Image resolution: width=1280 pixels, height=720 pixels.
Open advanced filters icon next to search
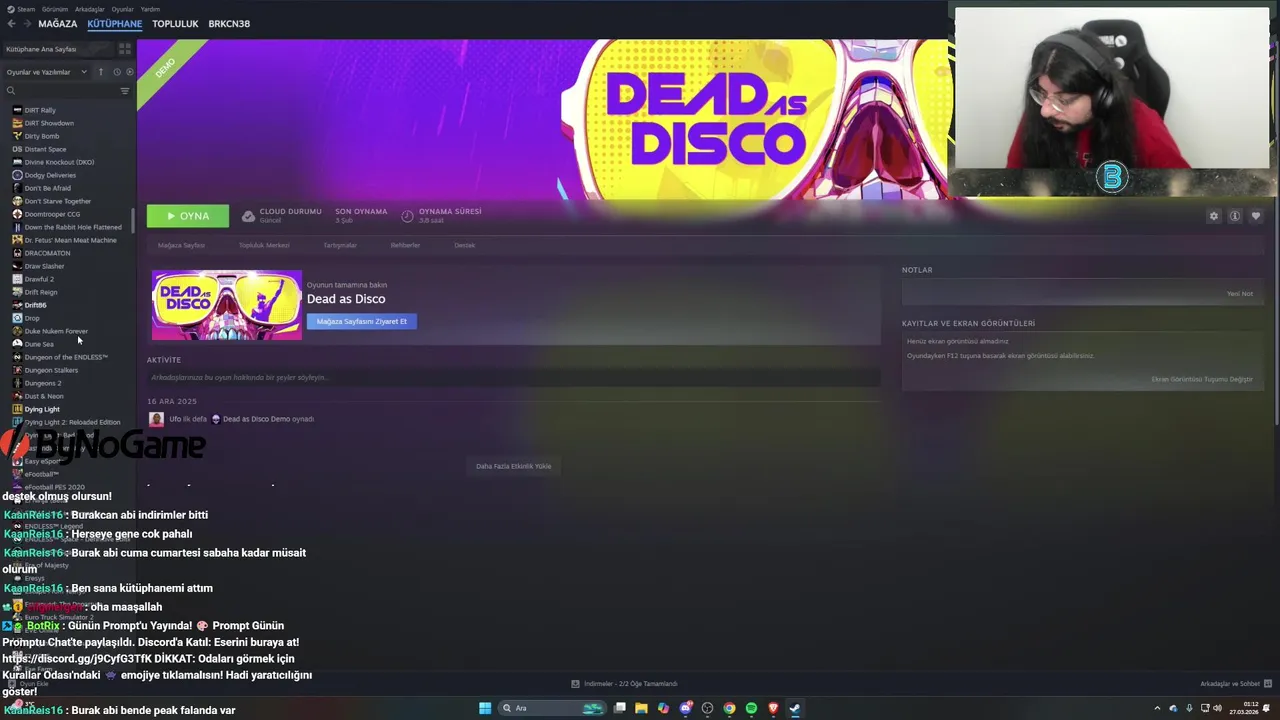pyautogui.click(x=125, y=91)
